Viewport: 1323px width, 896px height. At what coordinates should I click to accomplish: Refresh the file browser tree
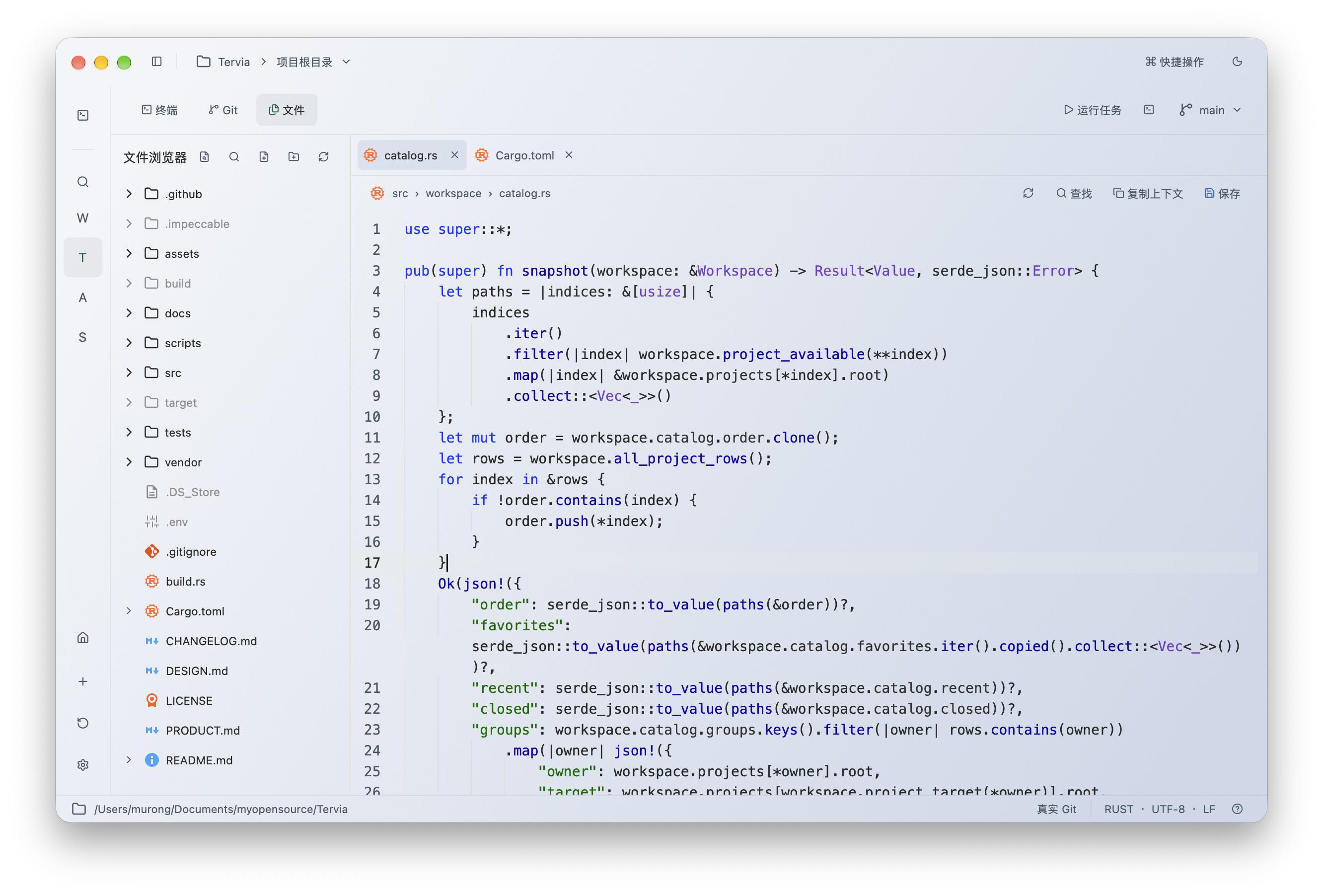[x=323, y=156]
